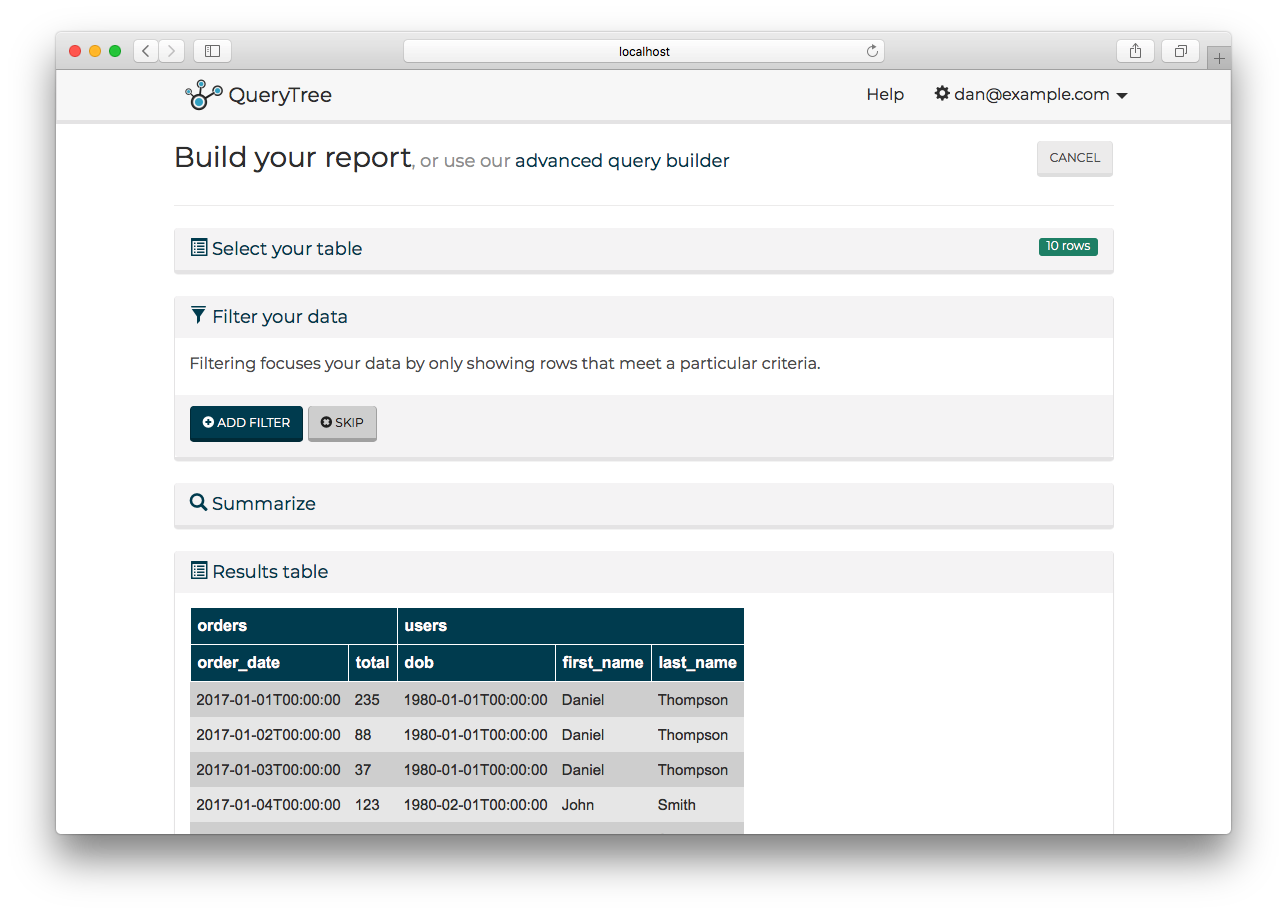Click the QueryTree logo icon
This screenshot has width=1287, height=914.
click(x=201, y=94)
